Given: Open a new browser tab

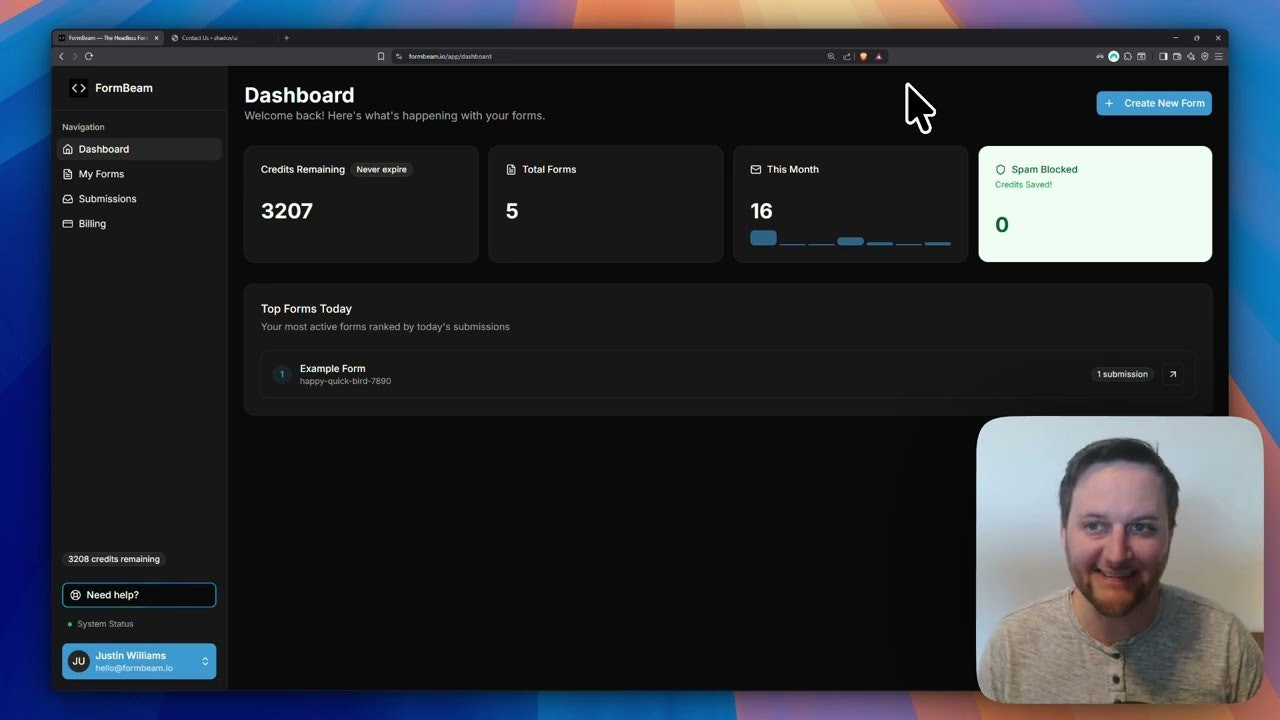Looking at the screenshot, I should point(286,38).
